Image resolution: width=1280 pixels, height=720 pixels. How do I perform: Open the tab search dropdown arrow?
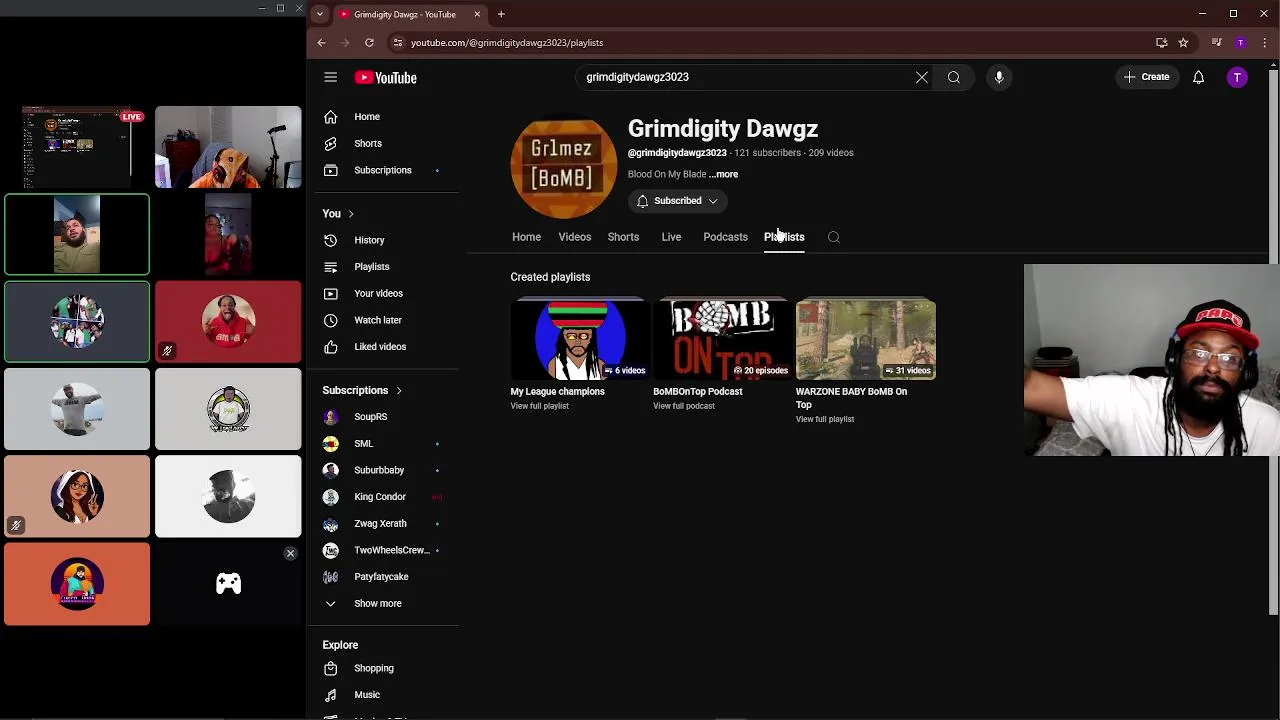tap(319, 14)
